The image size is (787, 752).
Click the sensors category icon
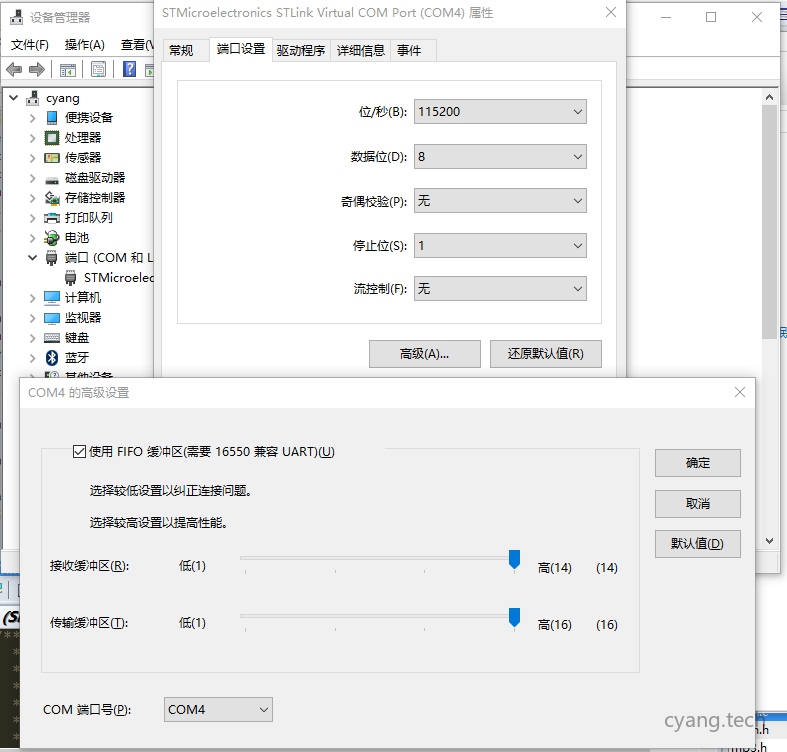(52, 158)
